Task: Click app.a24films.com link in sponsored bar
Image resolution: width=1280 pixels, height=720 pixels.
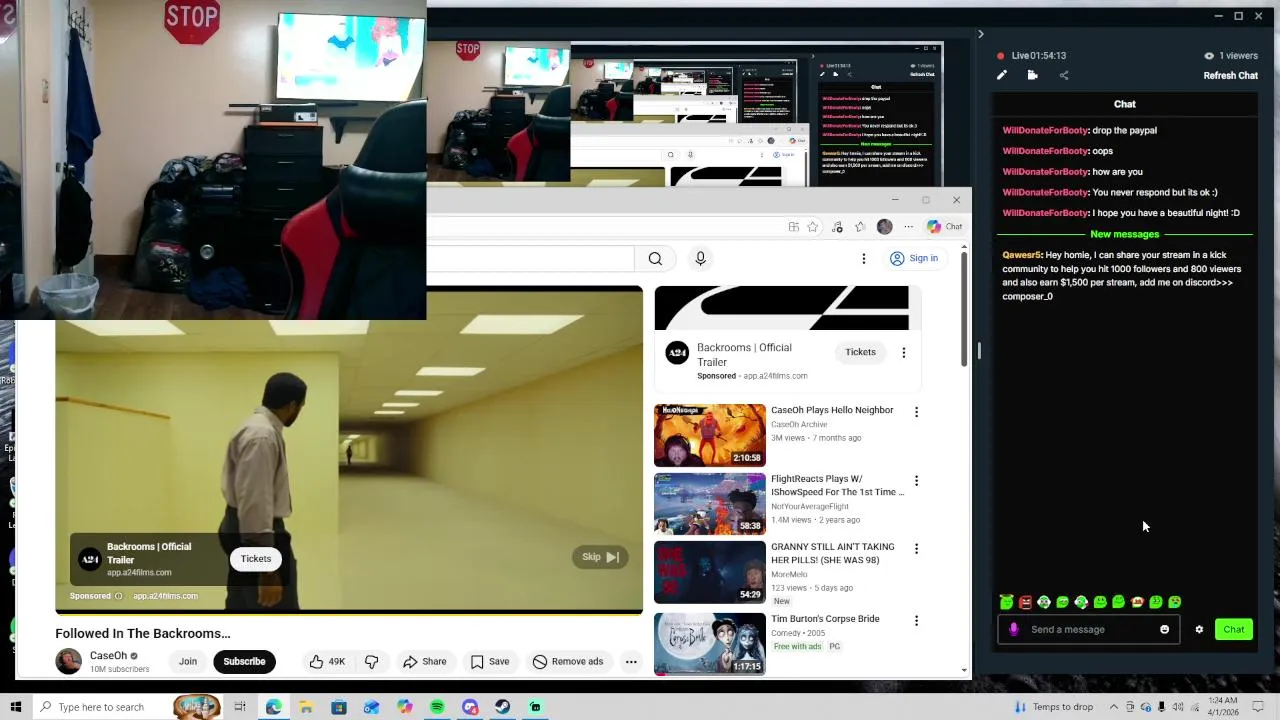Action: 165,596
